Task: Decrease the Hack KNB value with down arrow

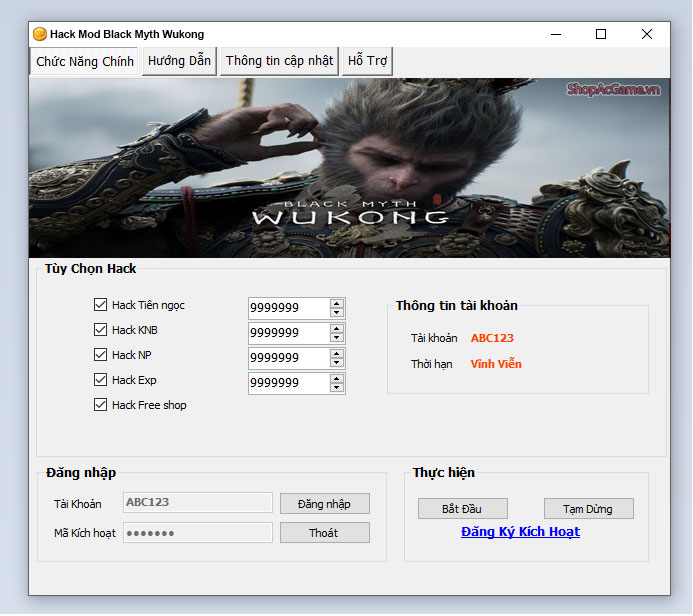Action: click(337, 338)
